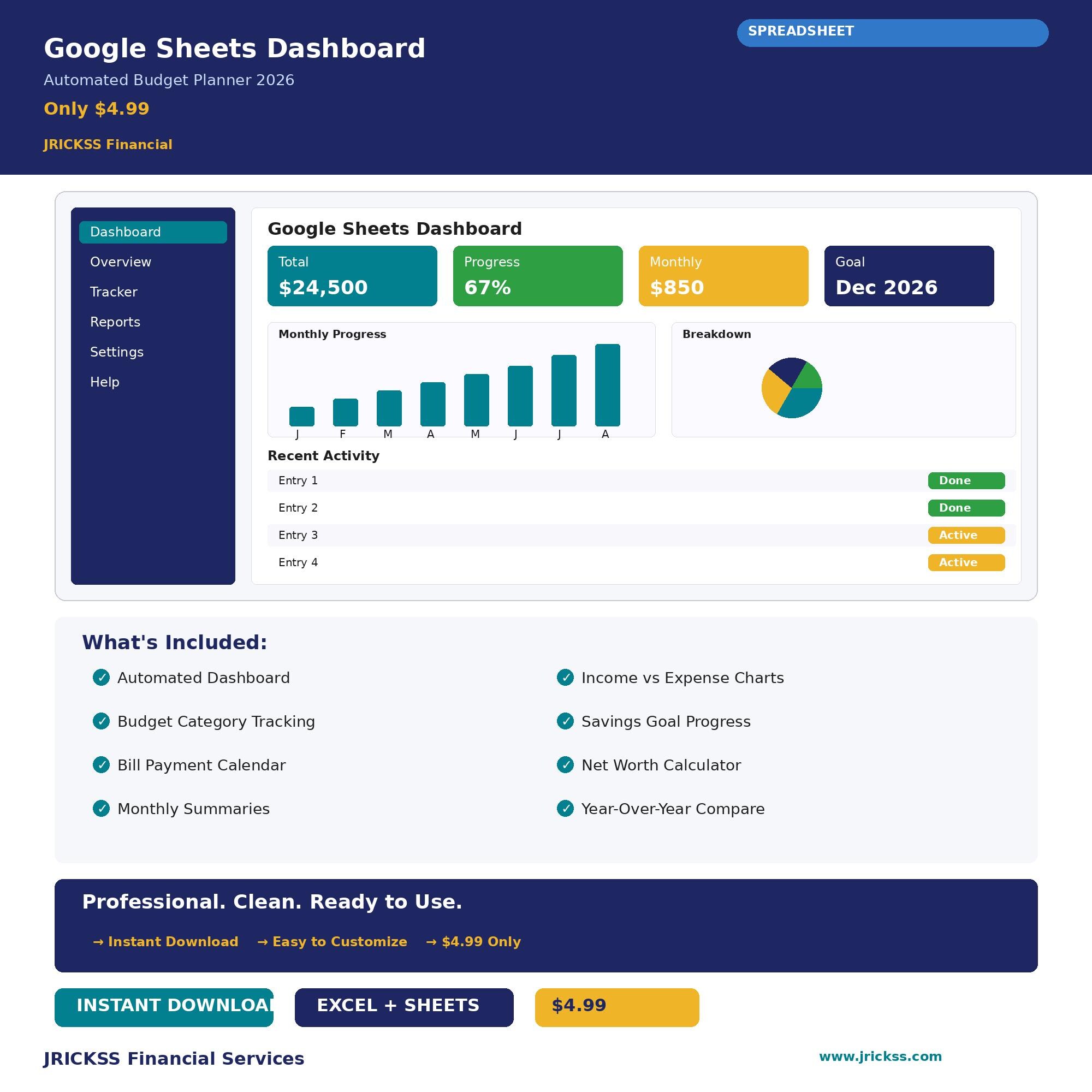
Task: Click the Done badge for Entry 2
Action: pos(966,508)
